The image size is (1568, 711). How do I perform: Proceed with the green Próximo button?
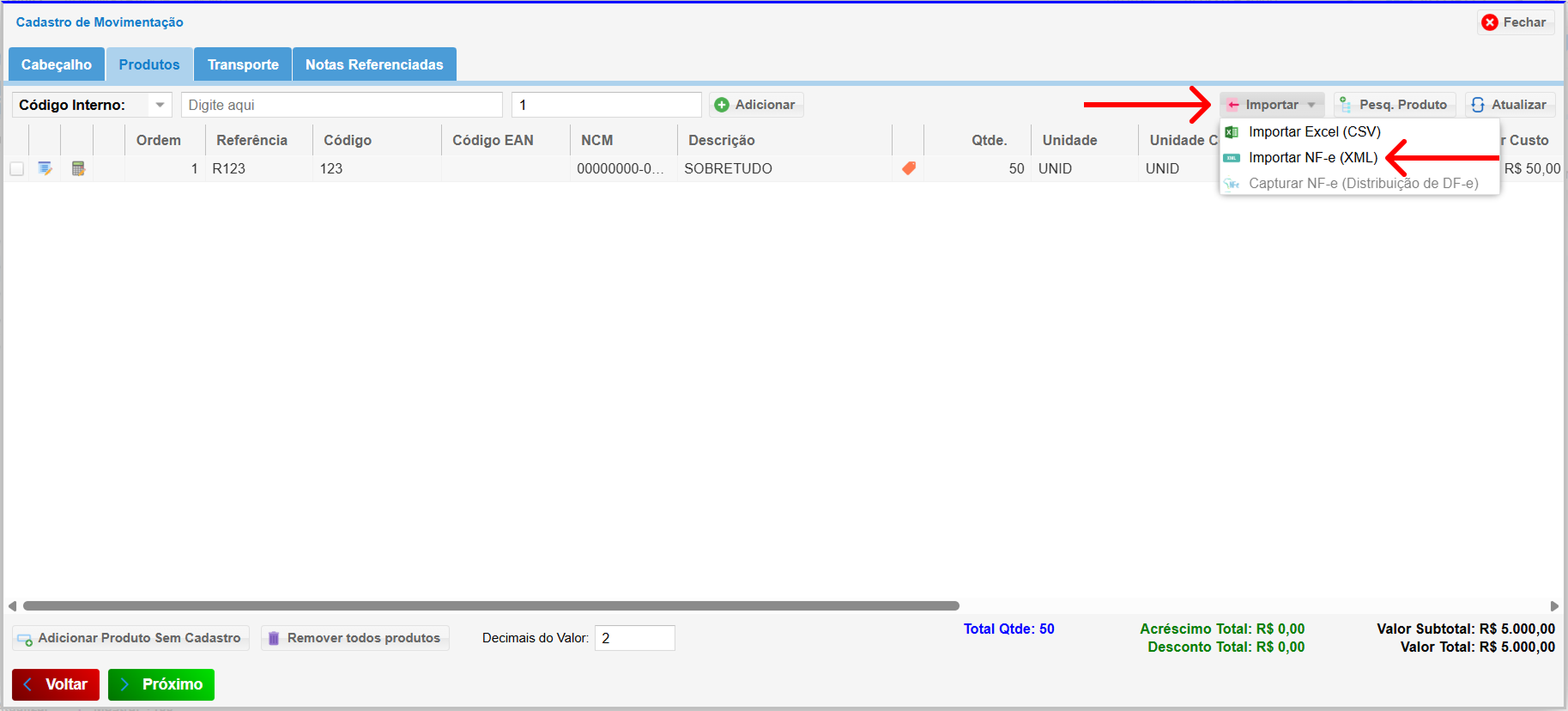tap(161, 684)
